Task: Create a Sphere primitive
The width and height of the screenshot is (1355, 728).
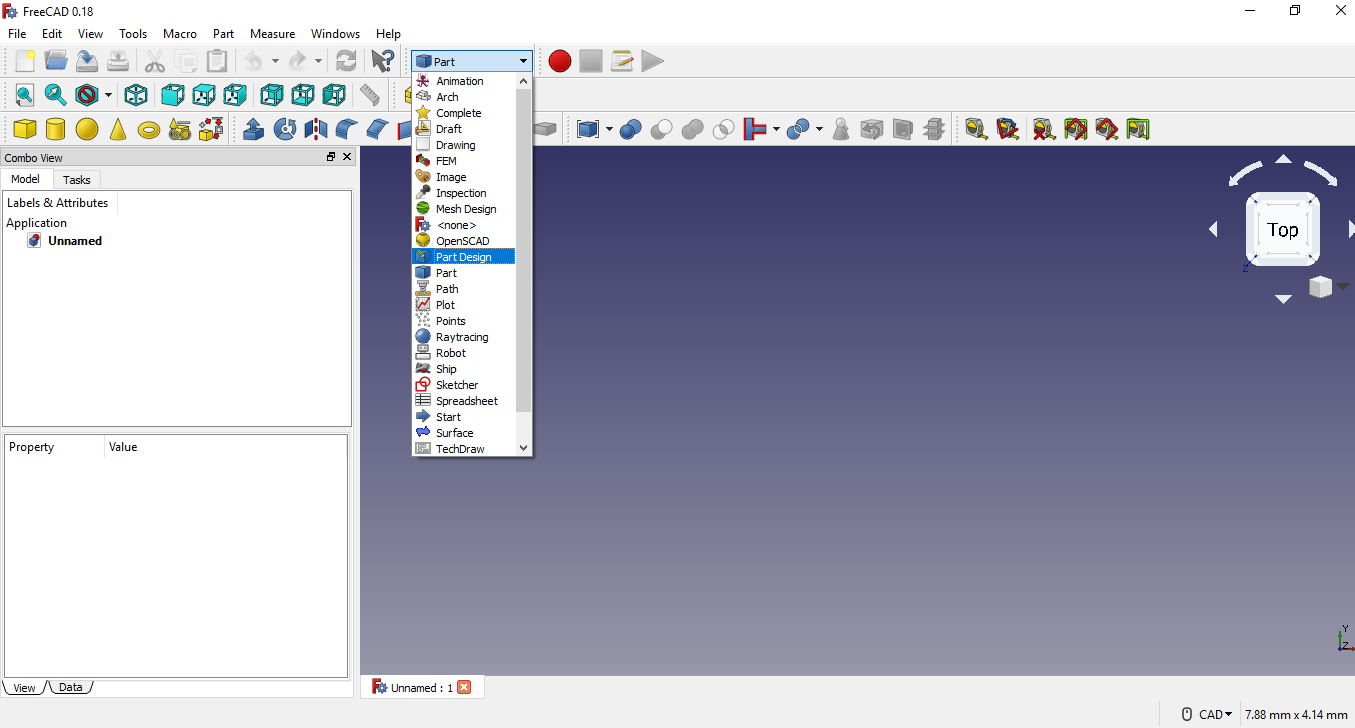Action: [87, 129]
